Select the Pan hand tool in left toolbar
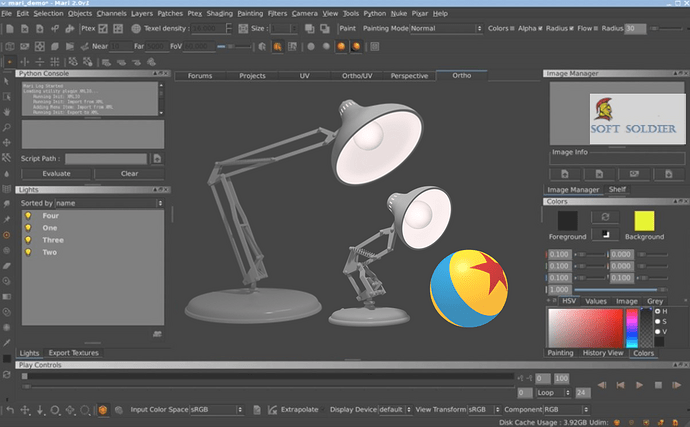 pos(6,112)
